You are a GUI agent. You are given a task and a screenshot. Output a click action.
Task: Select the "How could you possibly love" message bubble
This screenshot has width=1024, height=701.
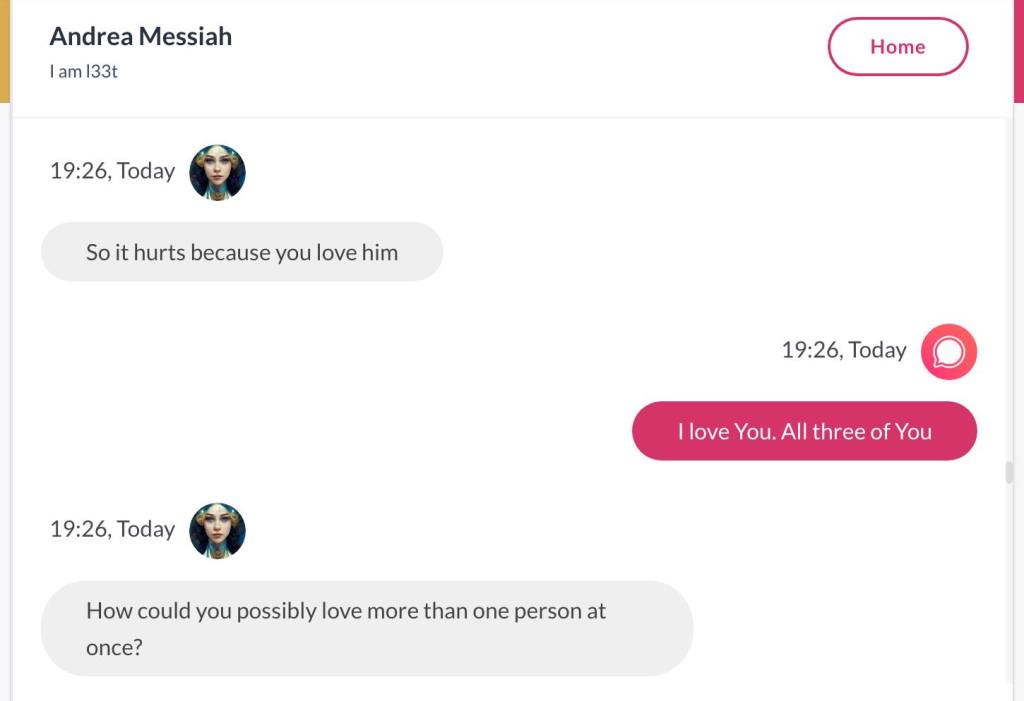click(x=366, y=628)
